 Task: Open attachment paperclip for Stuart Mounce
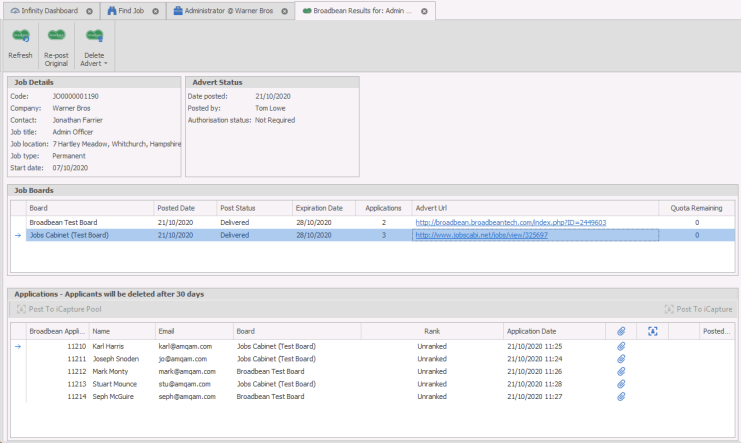(x=620, y=384)
